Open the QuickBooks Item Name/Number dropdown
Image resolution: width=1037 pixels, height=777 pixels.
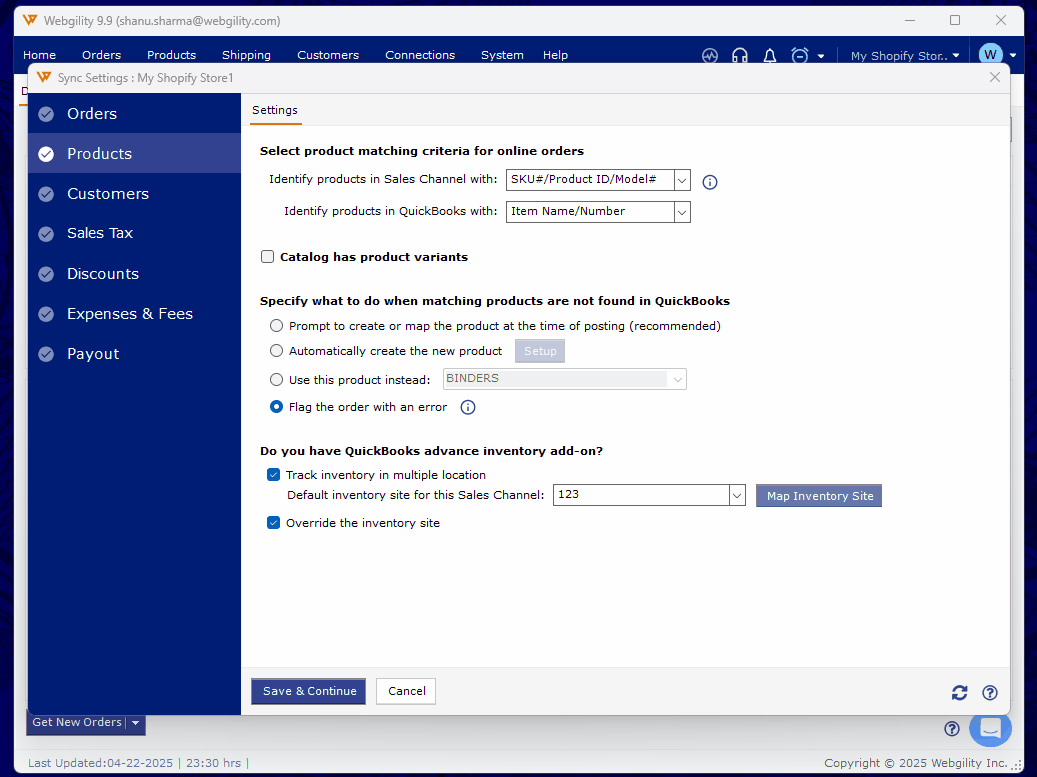pyautogui.click(x=682, y=212)
